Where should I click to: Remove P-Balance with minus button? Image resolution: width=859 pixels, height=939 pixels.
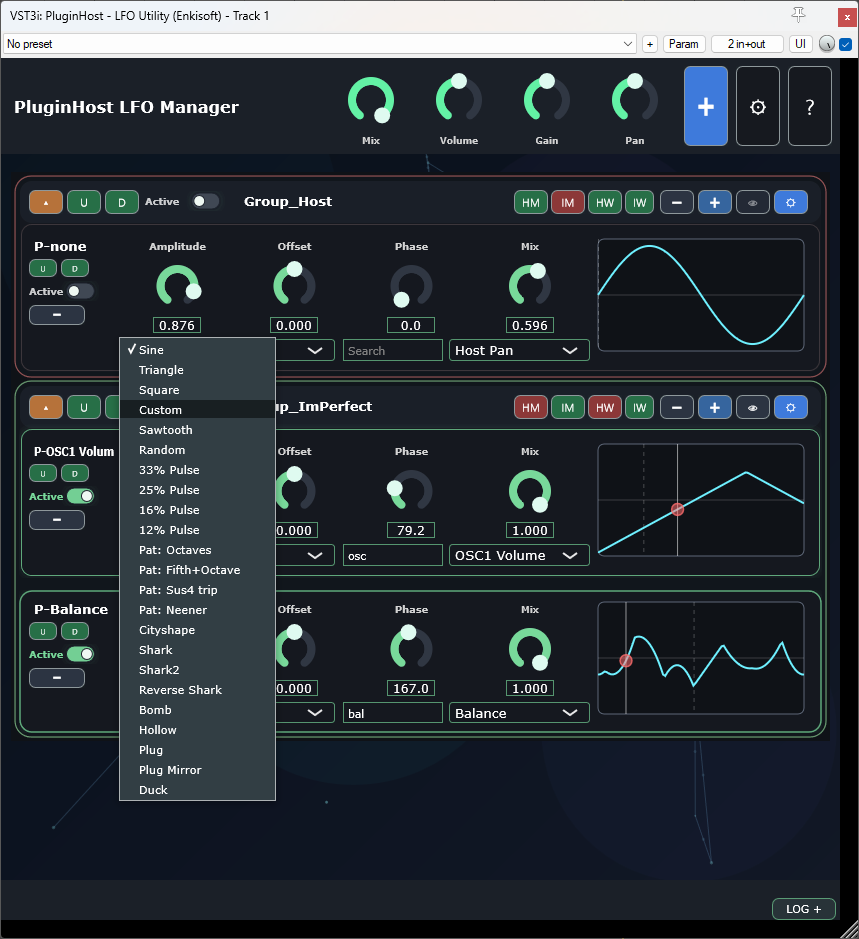[57, 678]
